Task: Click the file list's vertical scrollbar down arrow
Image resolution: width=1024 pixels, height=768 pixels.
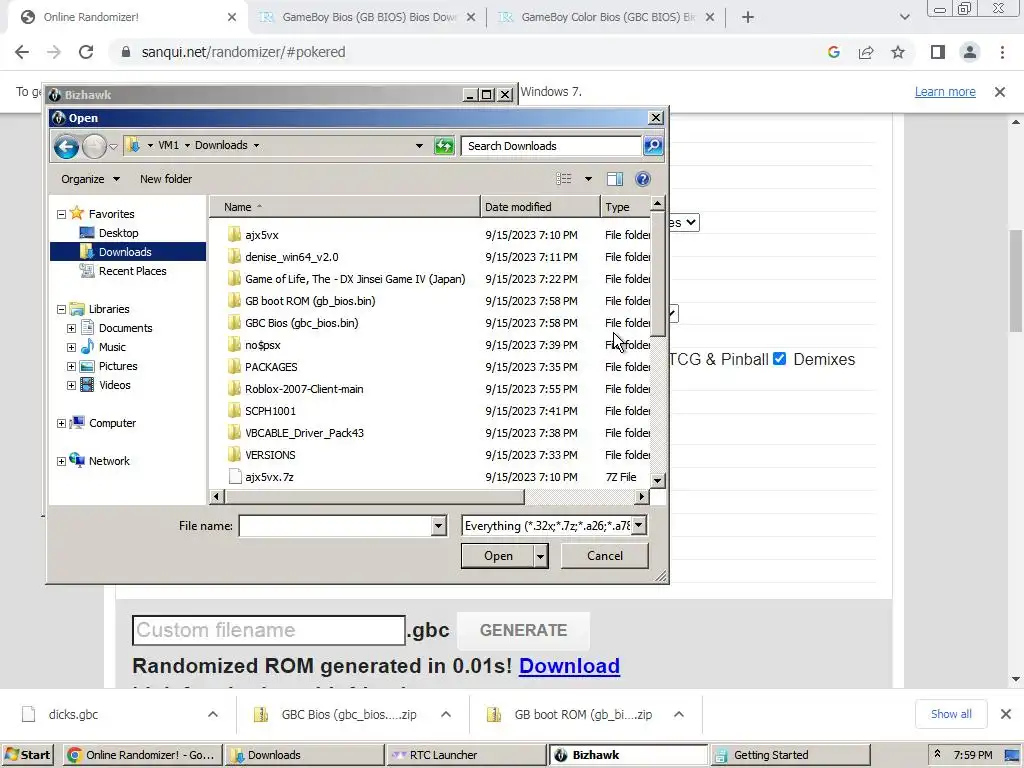Action: [658, 480]
